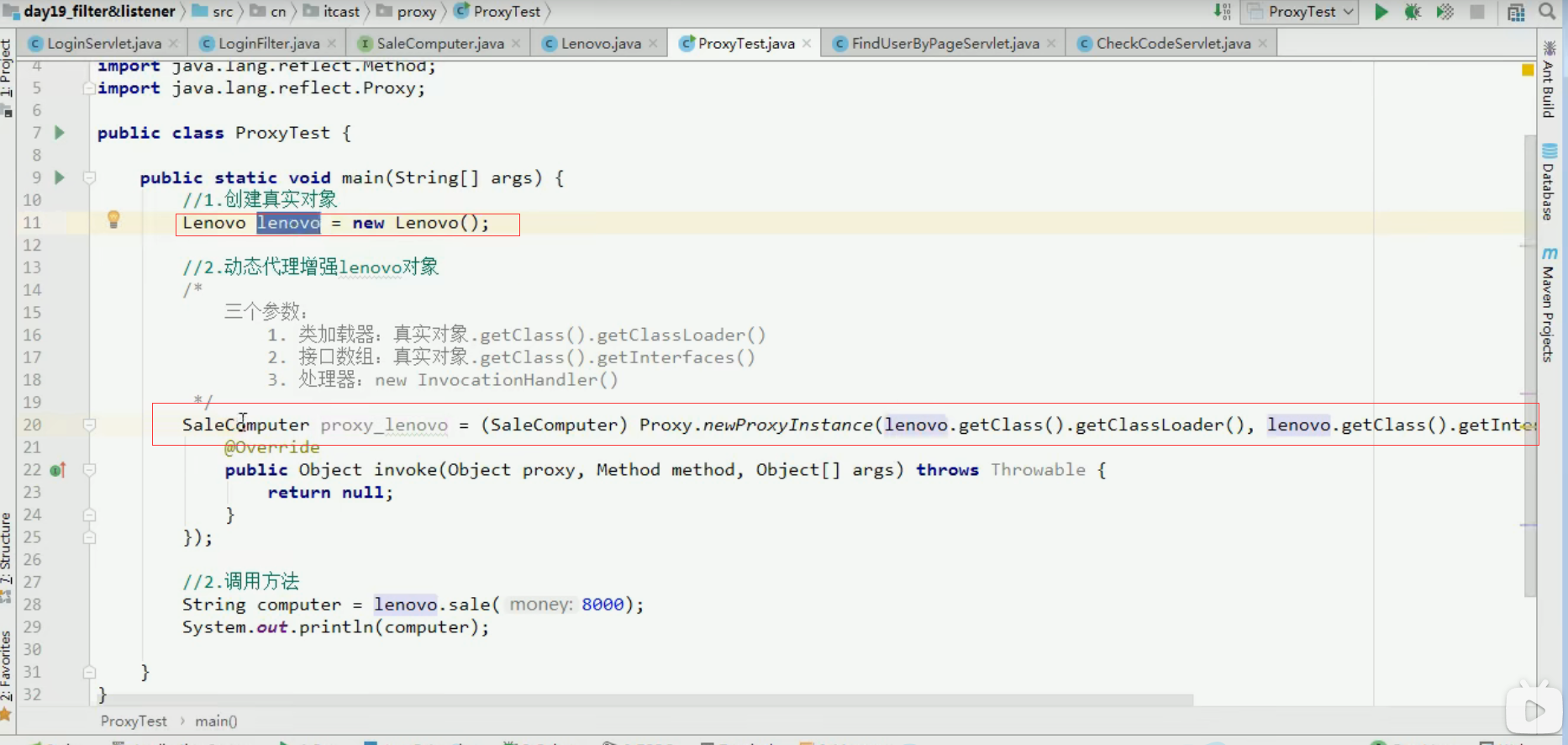Toggle the Database tool window
Viewport: 1568px width, 745px height.
point(1549,182)
